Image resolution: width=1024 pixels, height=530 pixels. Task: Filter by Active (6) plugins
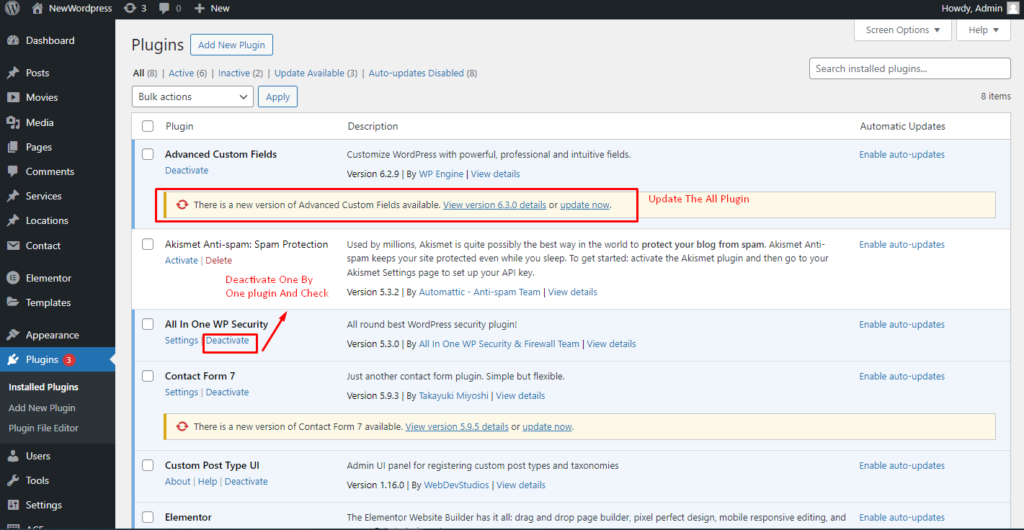point(187,73)
